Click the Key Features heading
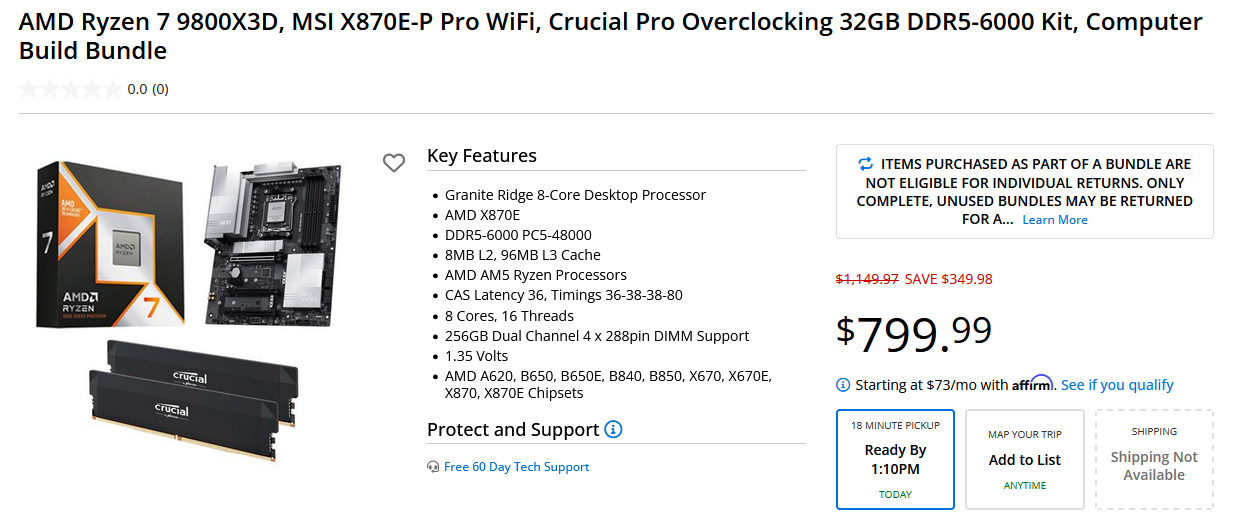 (x=482, y=156)
